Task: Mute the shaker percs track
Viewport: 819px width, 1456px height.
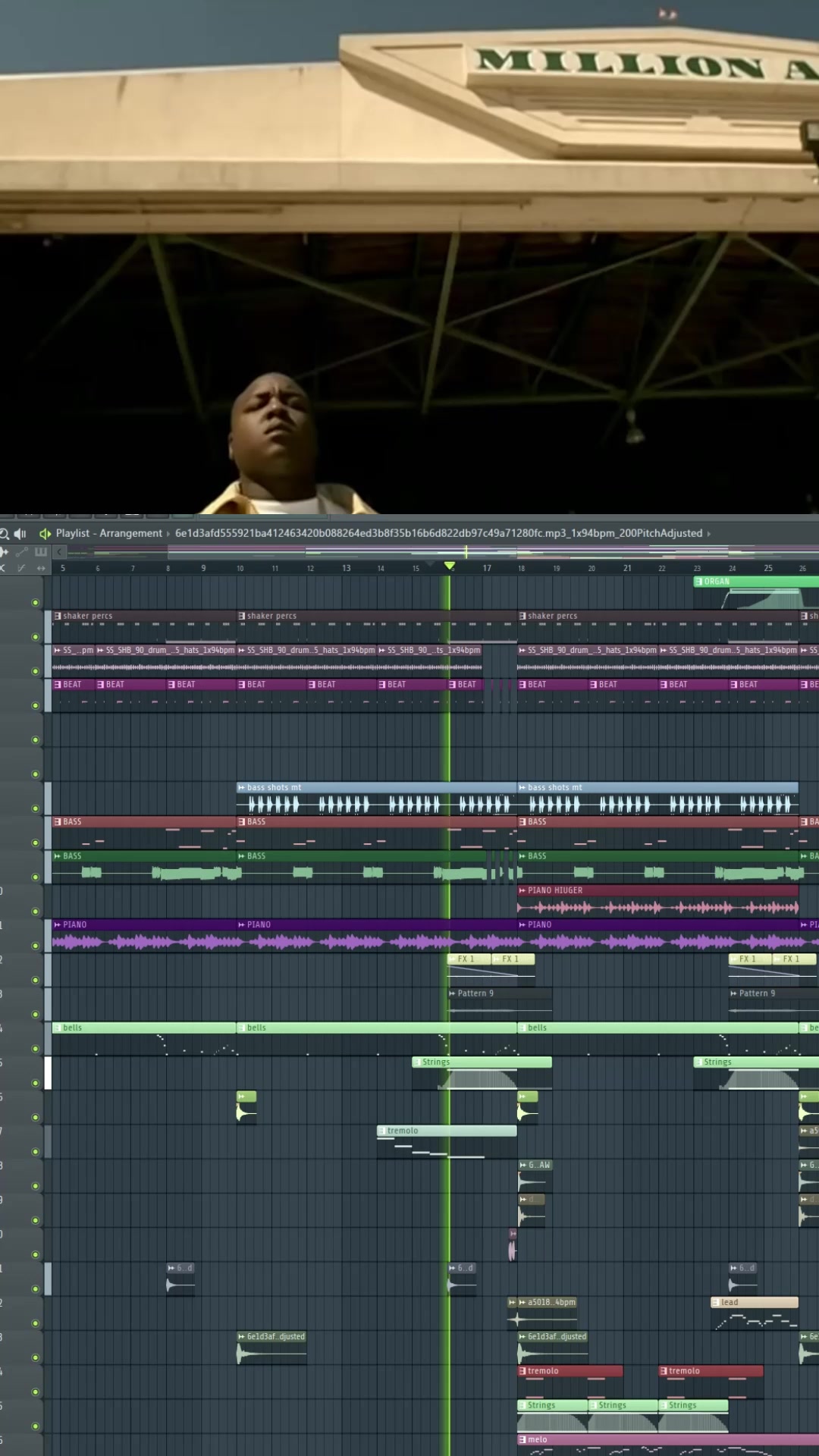Action: 35,637
